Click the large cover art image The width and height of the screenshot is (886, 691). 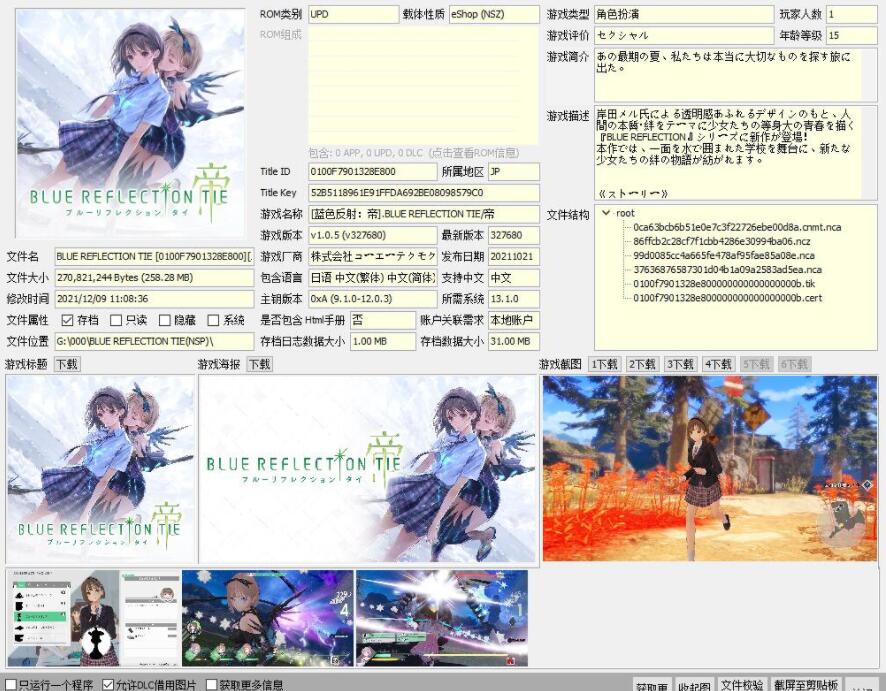[131, 123]
